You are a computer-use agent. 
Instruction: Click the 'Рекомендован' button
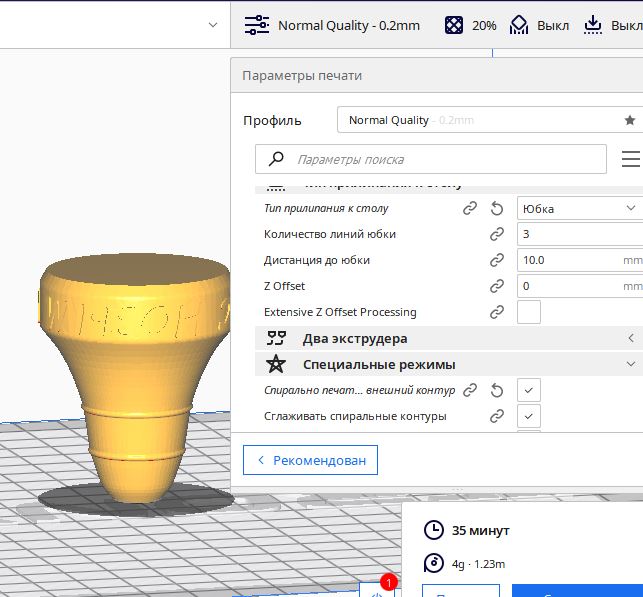click(310, 460)
